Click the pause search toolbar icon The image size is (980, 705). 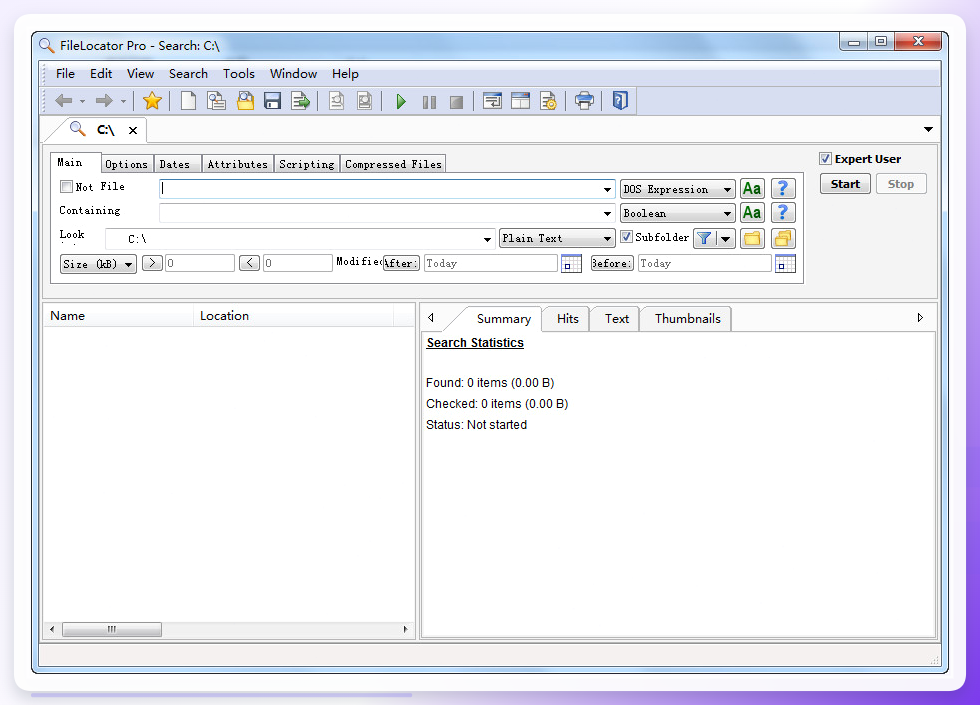click(429, 102)
